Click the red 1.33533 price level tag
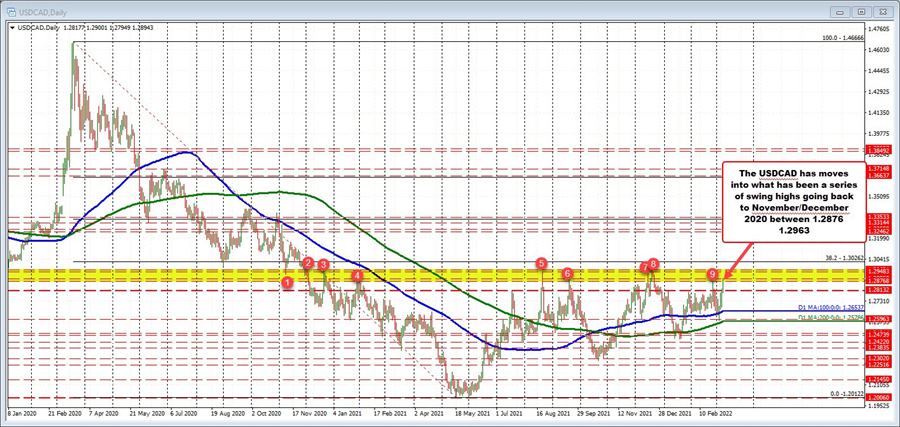Viewport: 900px width, 427px height. [878, 218]
